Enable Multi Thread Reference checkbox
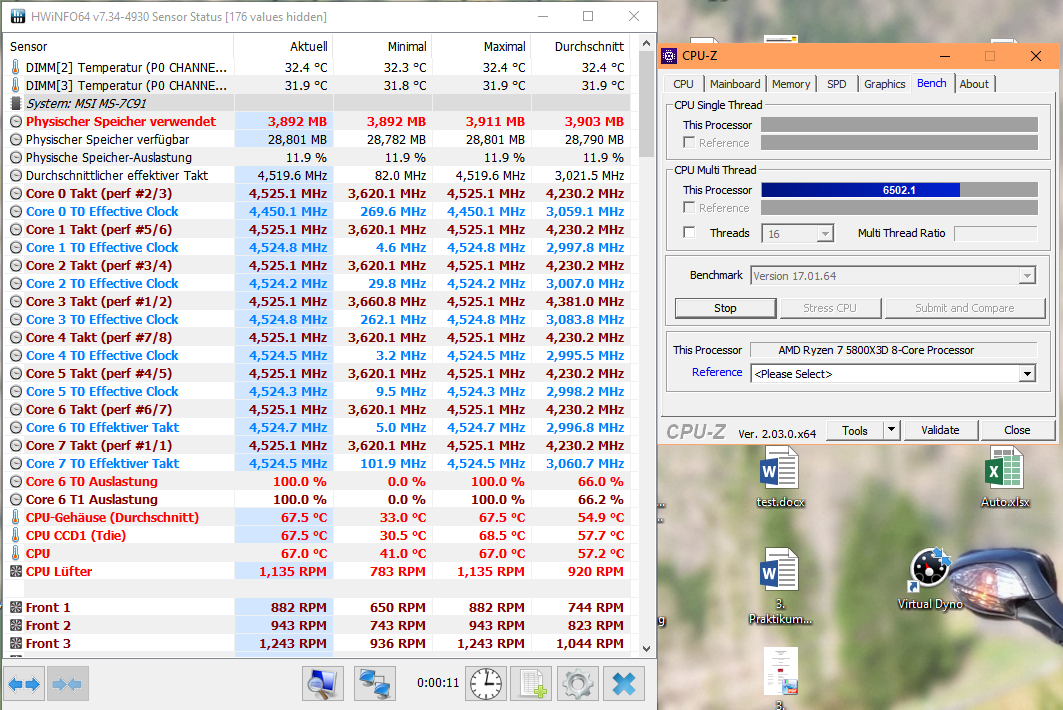Screen dimensions: 1063x710 689,208
